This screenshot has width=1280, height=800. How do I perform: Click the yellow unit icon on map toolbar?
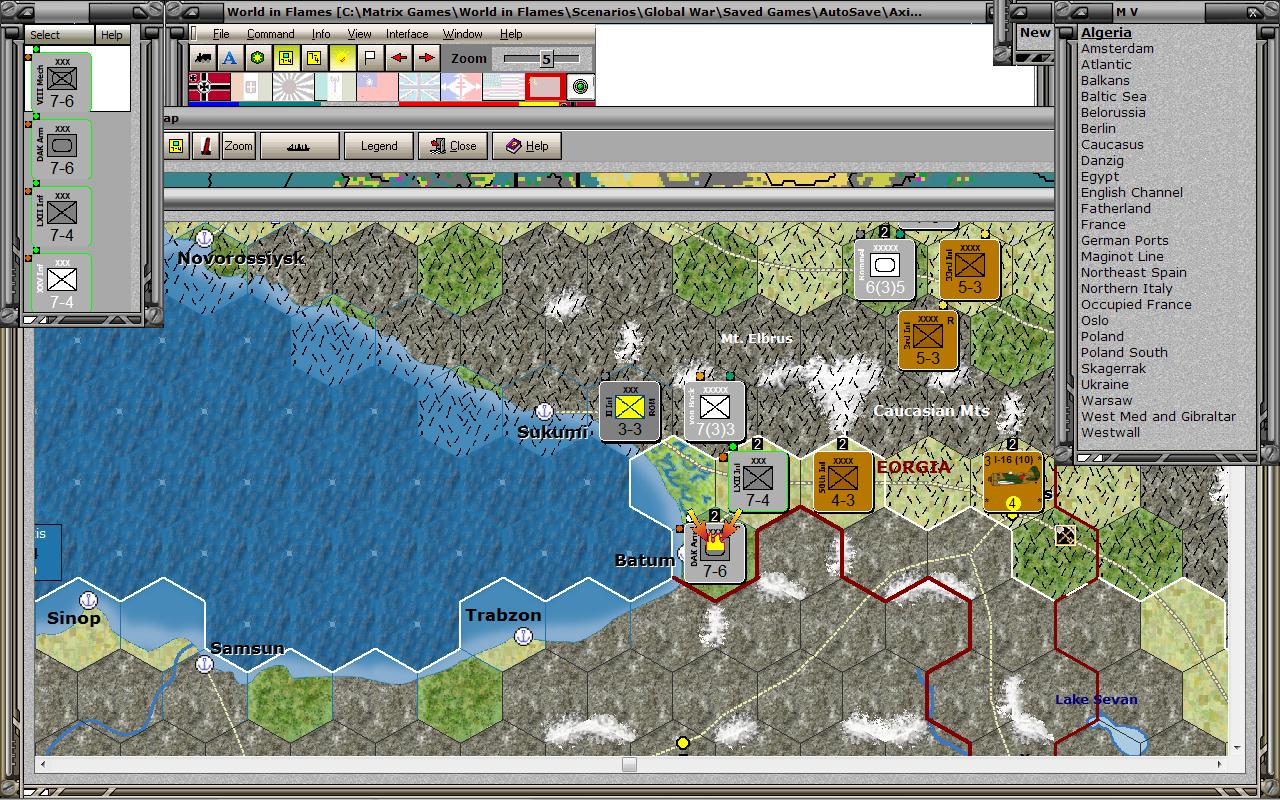click(x=175, y=146)
